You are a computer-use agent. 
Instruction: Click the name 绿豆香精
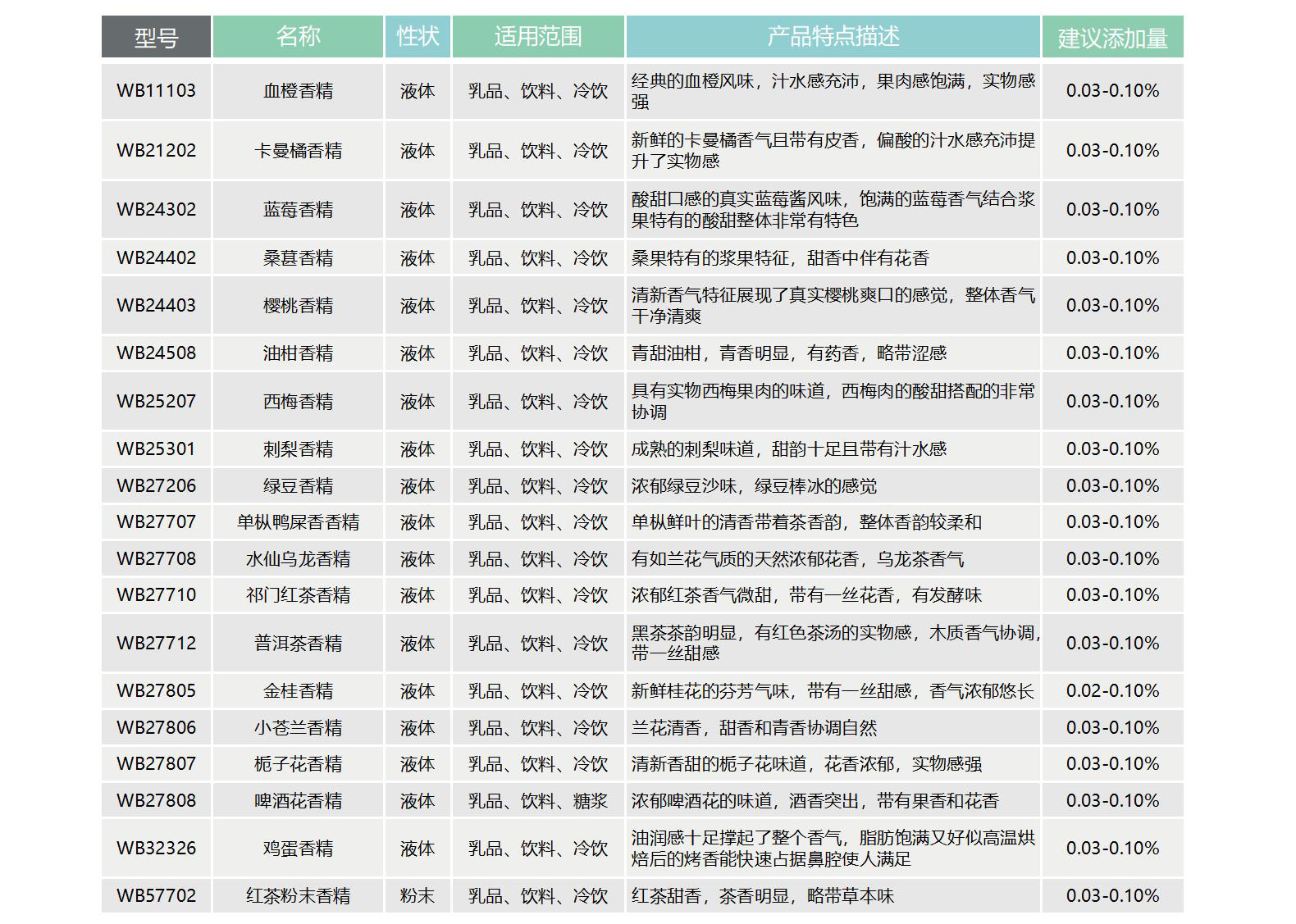coord(298,486)
